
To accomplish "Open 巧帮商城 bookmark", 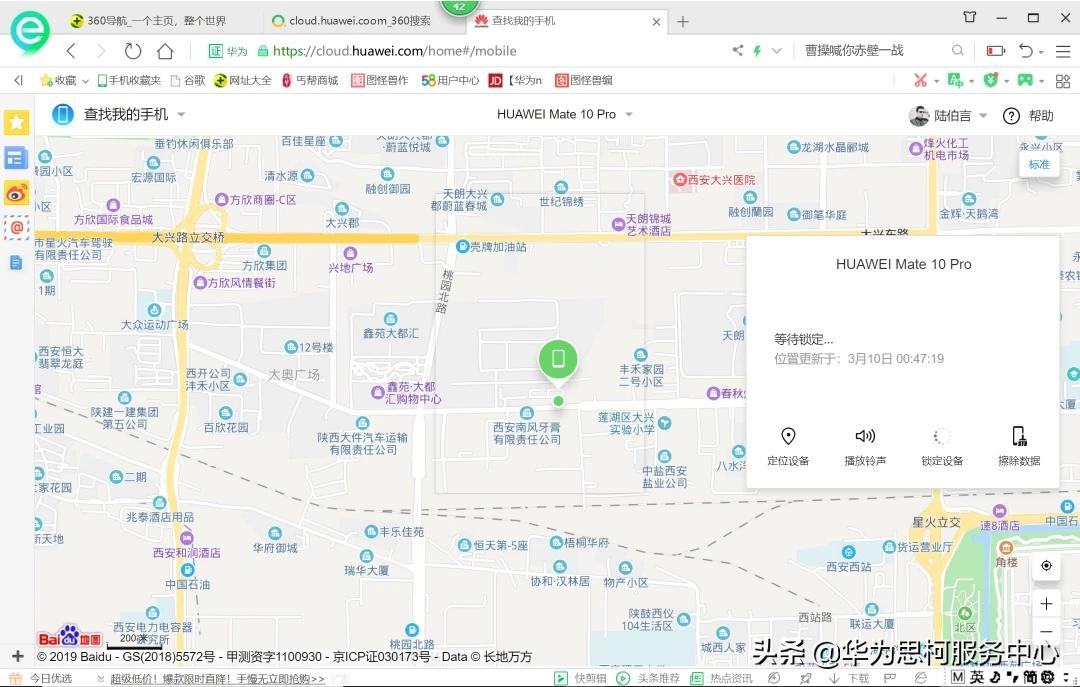I will [310, 80].
